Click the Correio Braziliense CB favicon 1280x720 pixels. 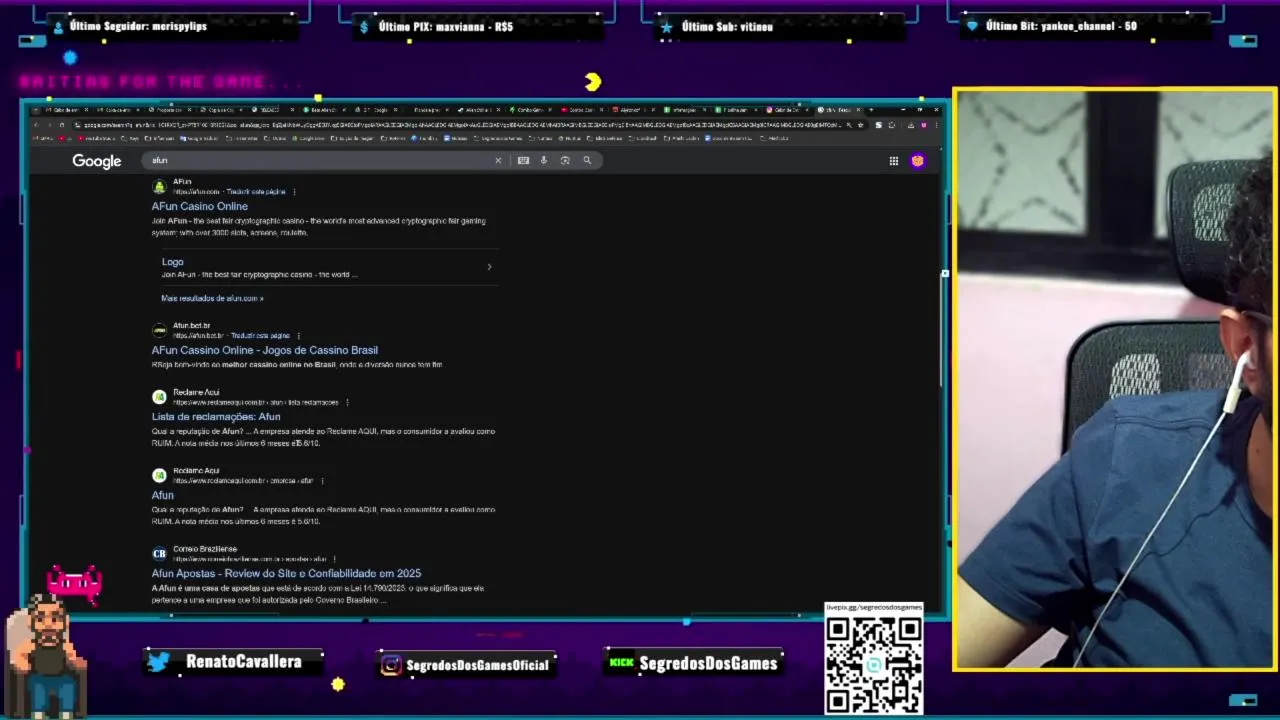pyautogui.click(x=159, y=553)
